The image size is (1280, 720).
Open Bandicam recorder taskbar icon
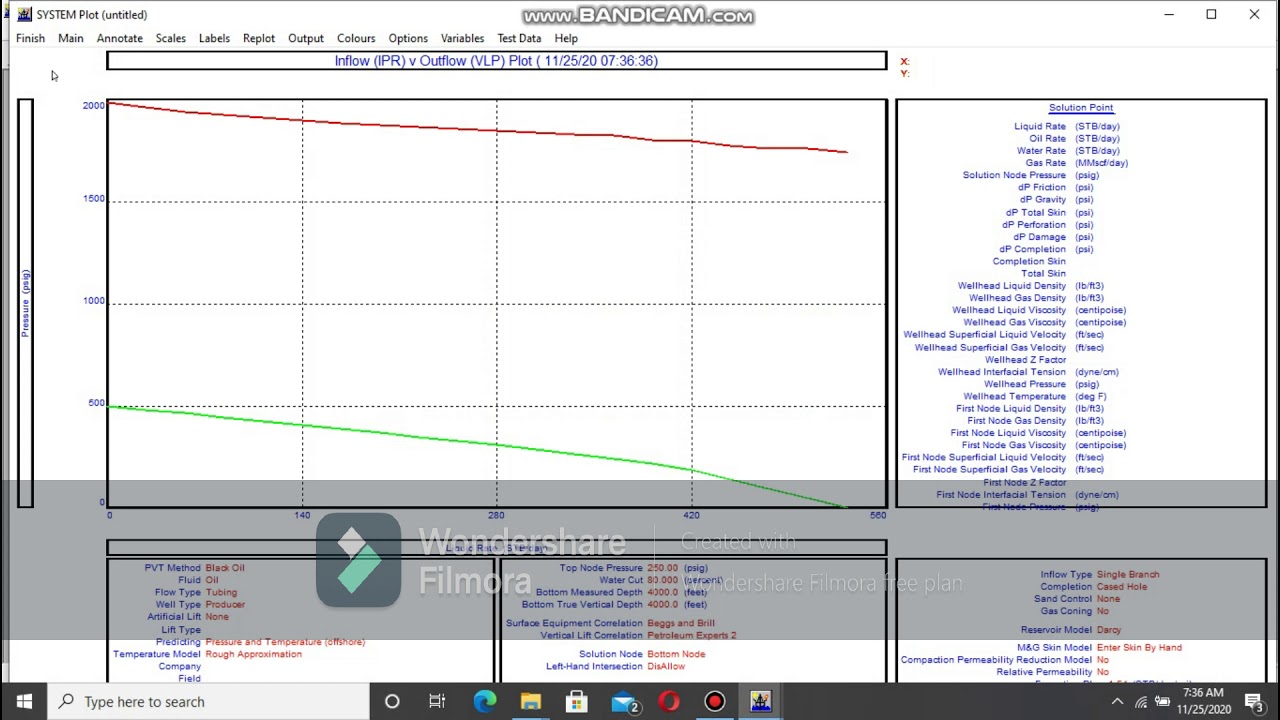pos(715,702)
